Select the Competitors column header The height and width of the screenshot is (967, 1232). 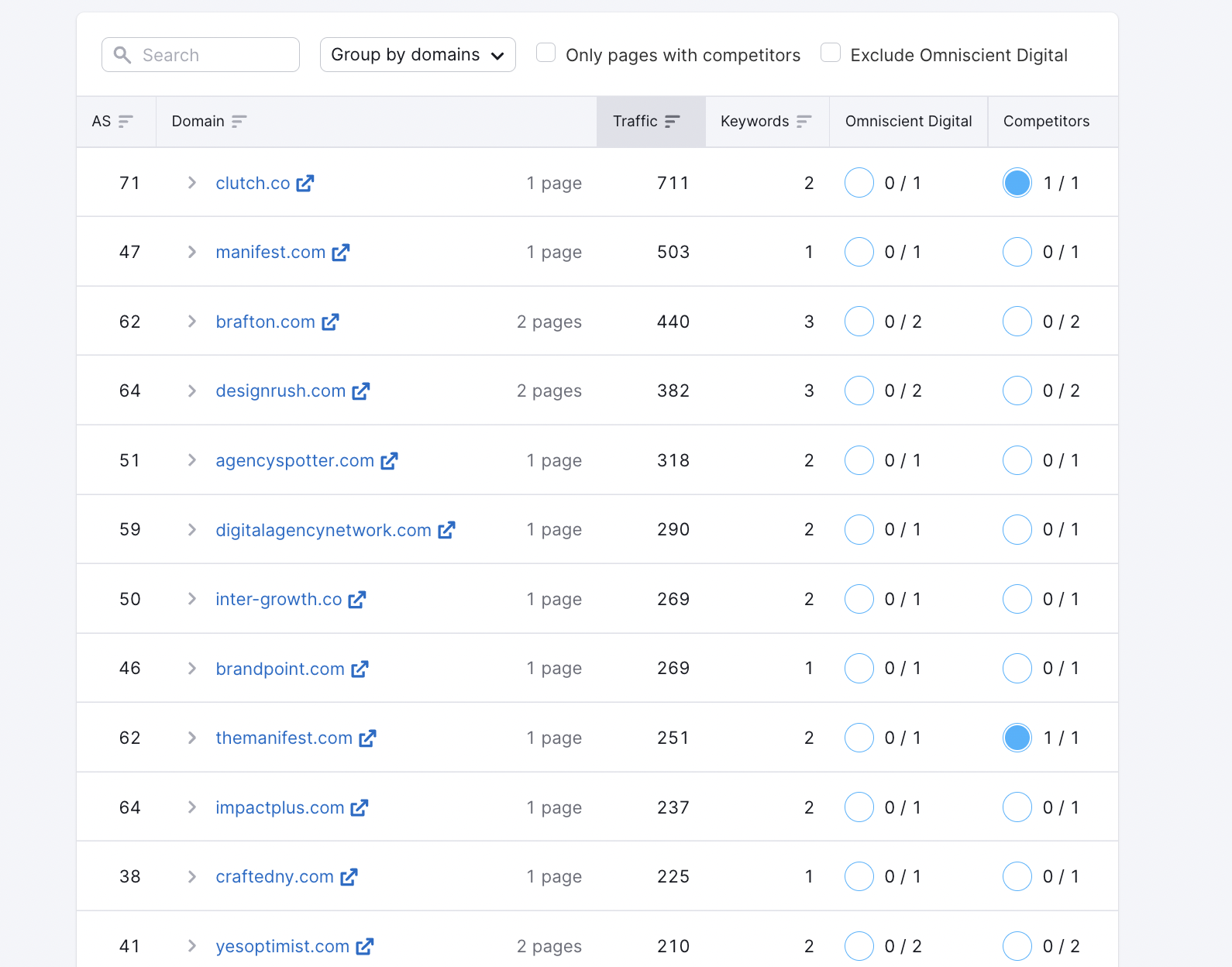click(1046, 122)
